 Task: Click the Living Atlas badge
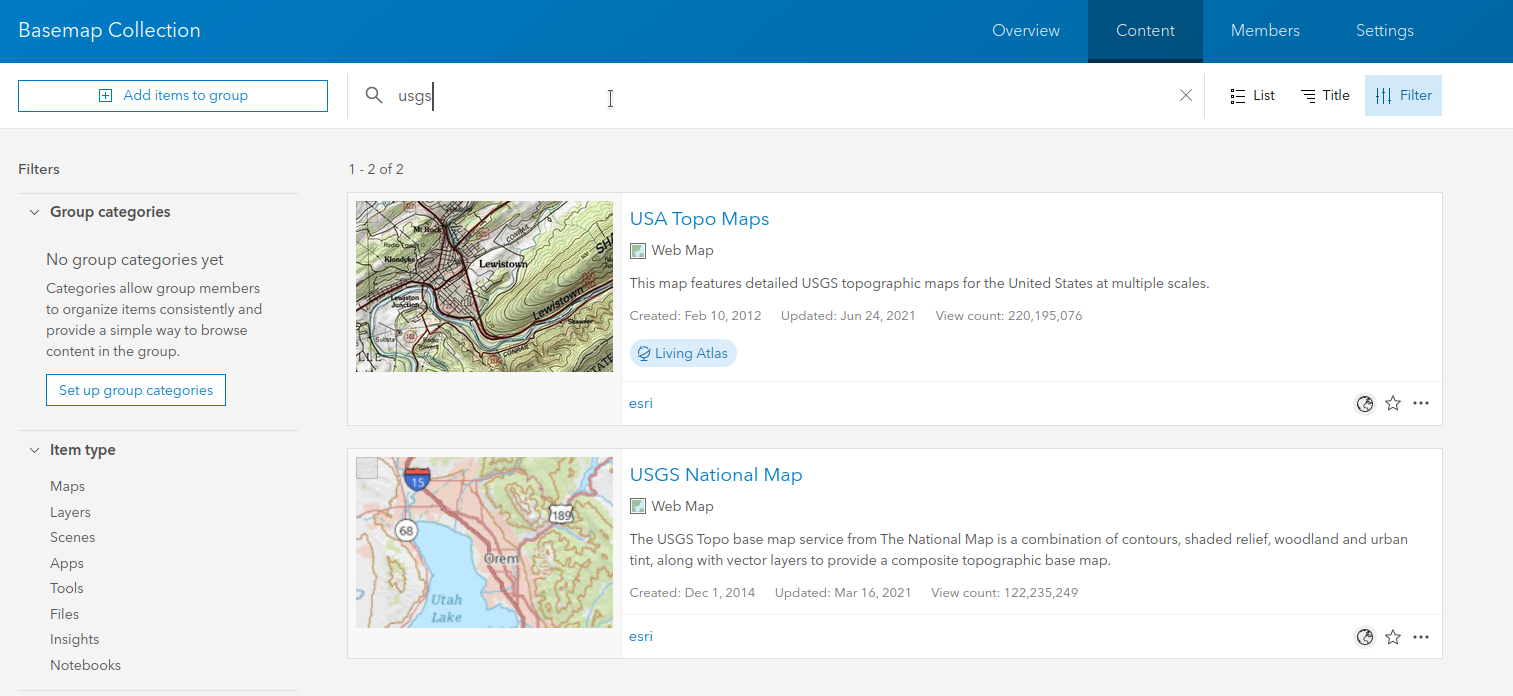(683, 353)
